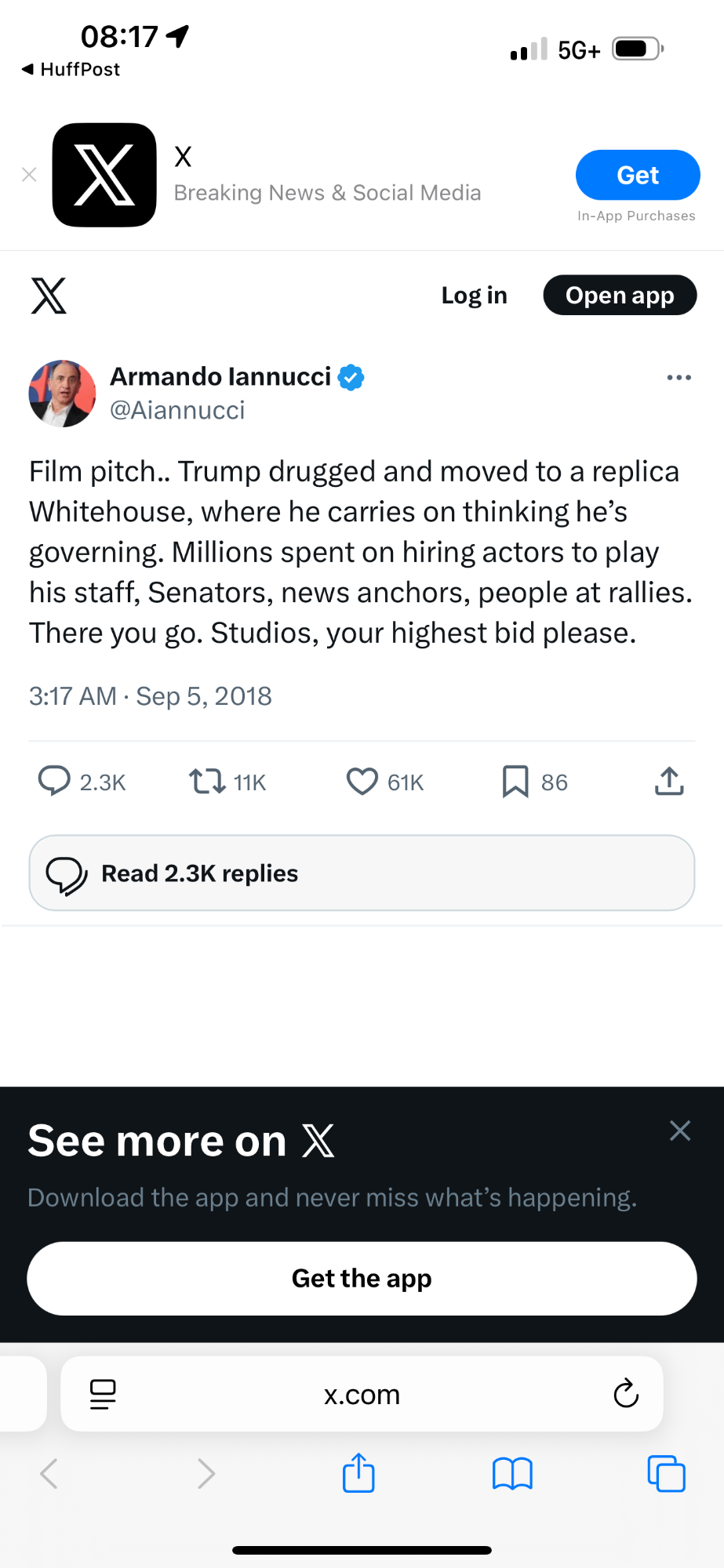Image resolution: width=724 pixels, height=1568 pixels.
Task: Close the See more on X prompt
Action: pos(680,1131)
